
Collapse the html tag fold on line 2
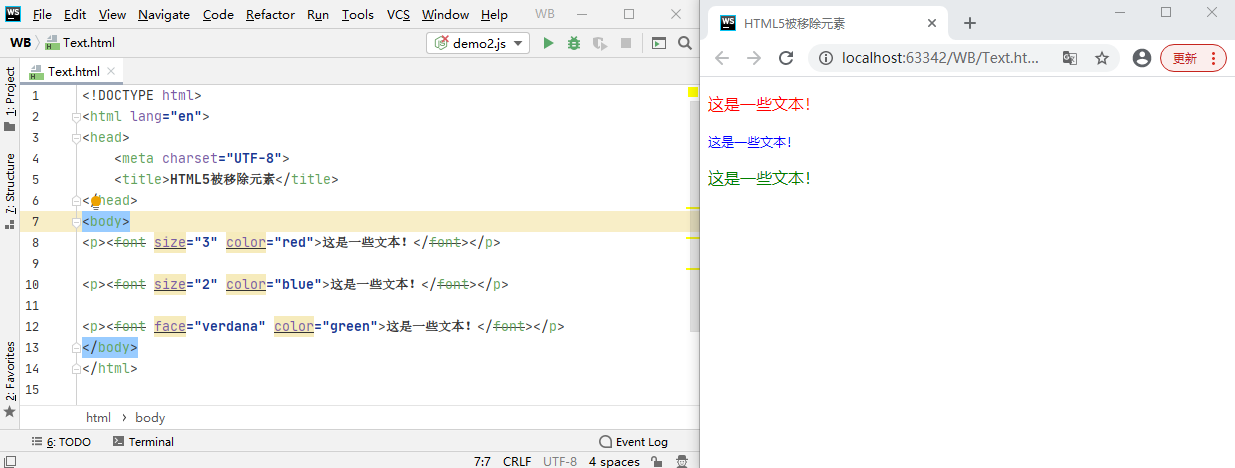[x=77, y=117]
